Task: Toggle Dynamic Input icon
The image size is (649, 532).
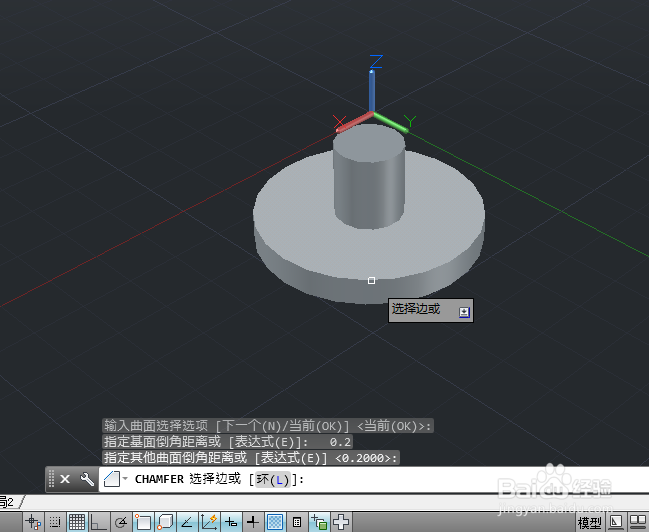Action: pos(231,522)
